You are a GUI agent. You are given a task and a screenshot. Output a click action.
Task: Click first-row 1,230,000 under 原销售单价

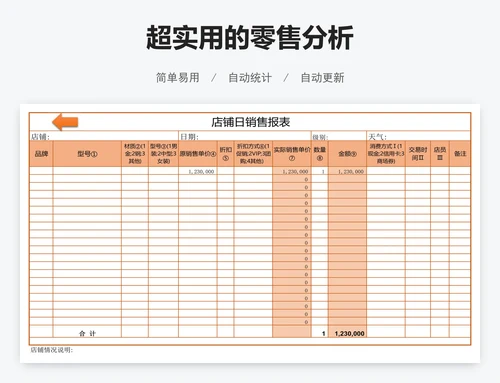click(x=201, y=172)
